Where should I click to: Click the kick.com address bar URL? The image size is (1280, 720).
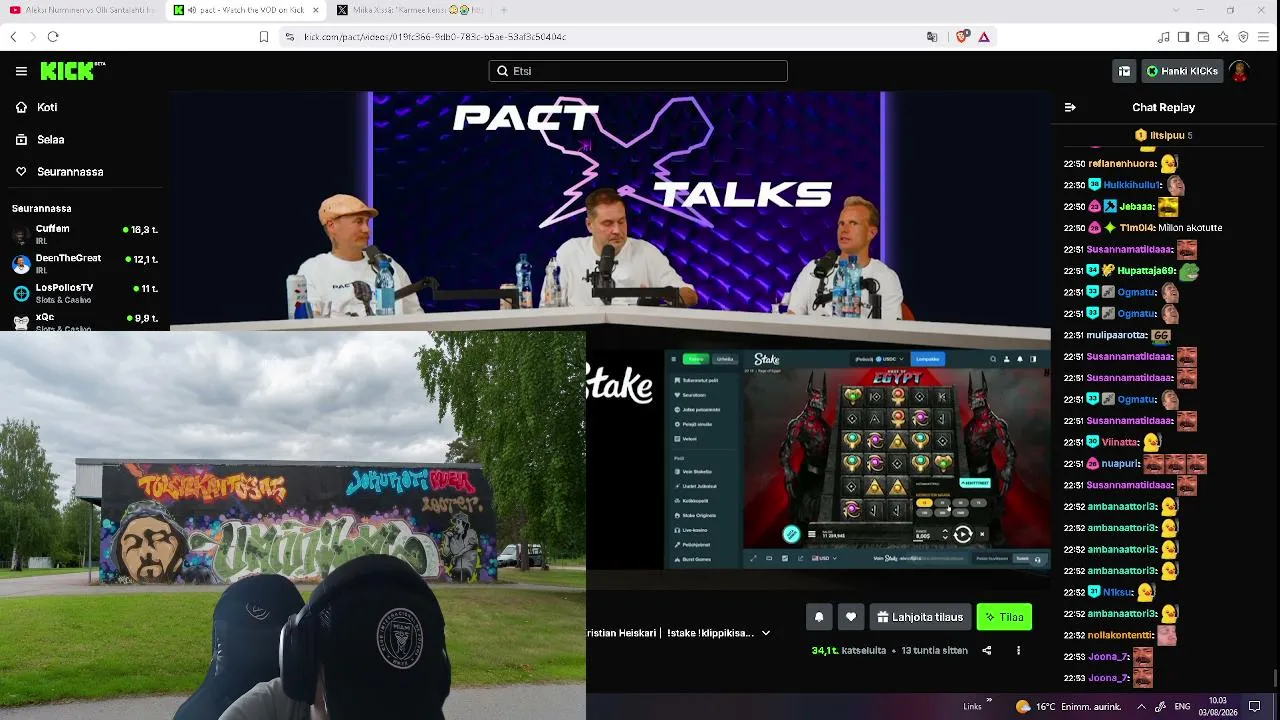click(x=435, y=37)
